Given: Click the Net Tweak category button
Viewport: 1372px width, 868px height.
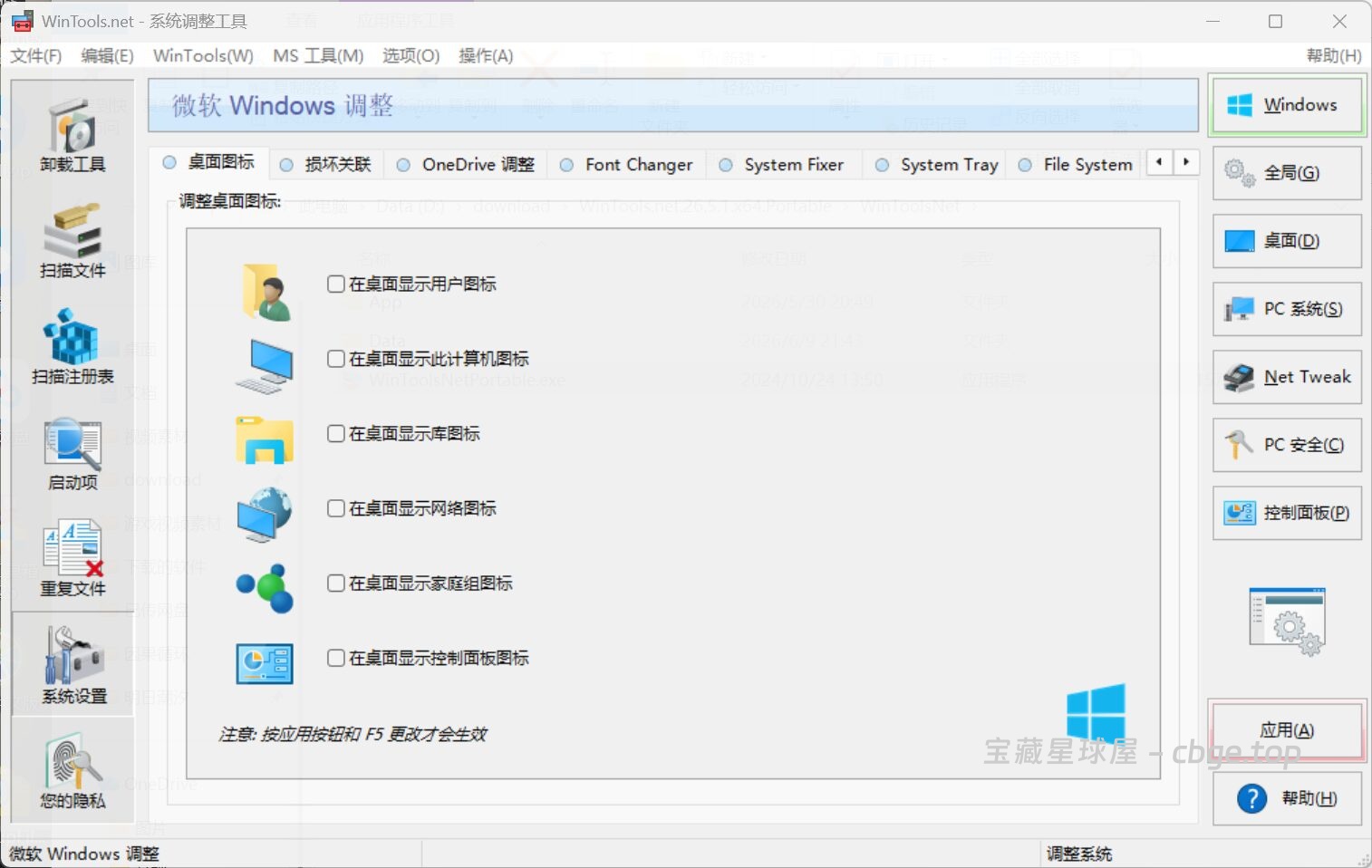Looking at the screenshot, I should (1287, 377).
